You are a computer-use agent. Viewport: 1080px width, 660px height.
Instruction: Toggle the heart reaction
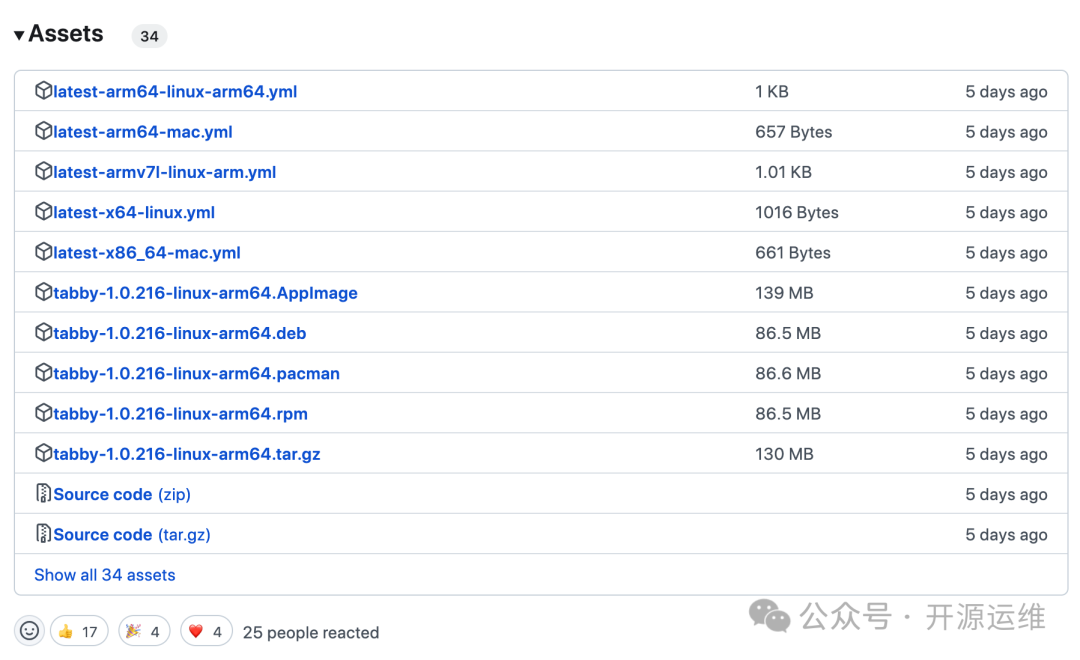click(207, 631)
